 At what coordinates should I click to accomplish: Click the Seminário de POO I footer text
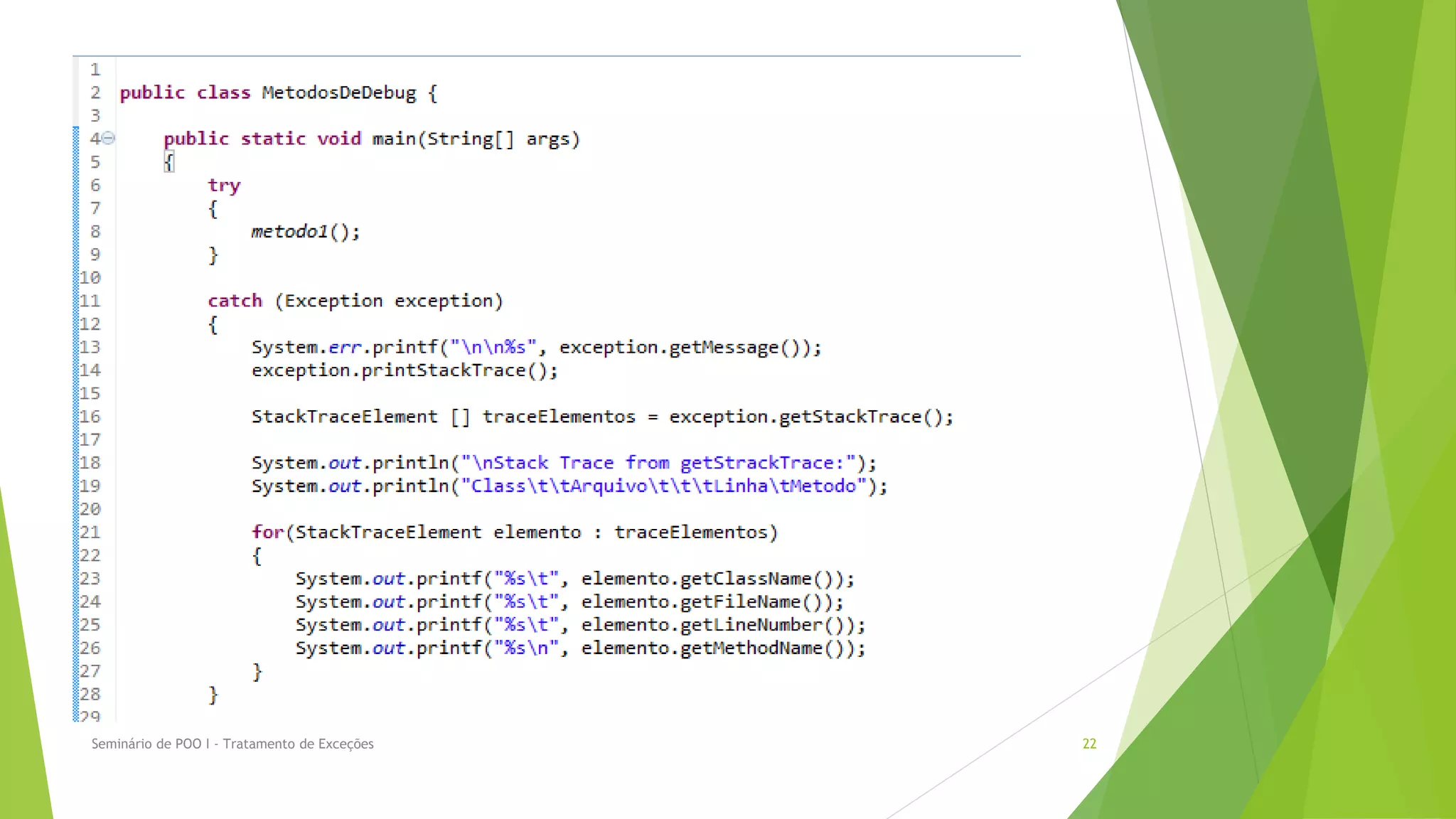tap(232, 744)
